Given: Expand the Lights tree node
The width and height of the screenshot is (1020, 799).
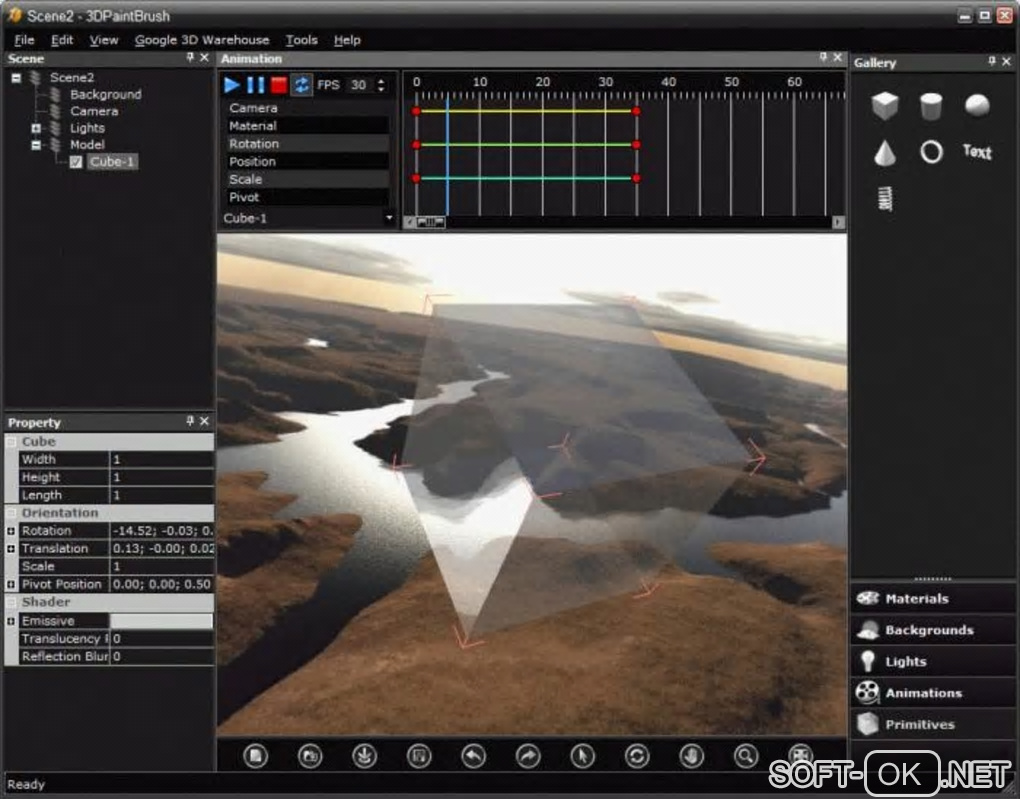Looking at the screenshot, I should coord(36,128).
